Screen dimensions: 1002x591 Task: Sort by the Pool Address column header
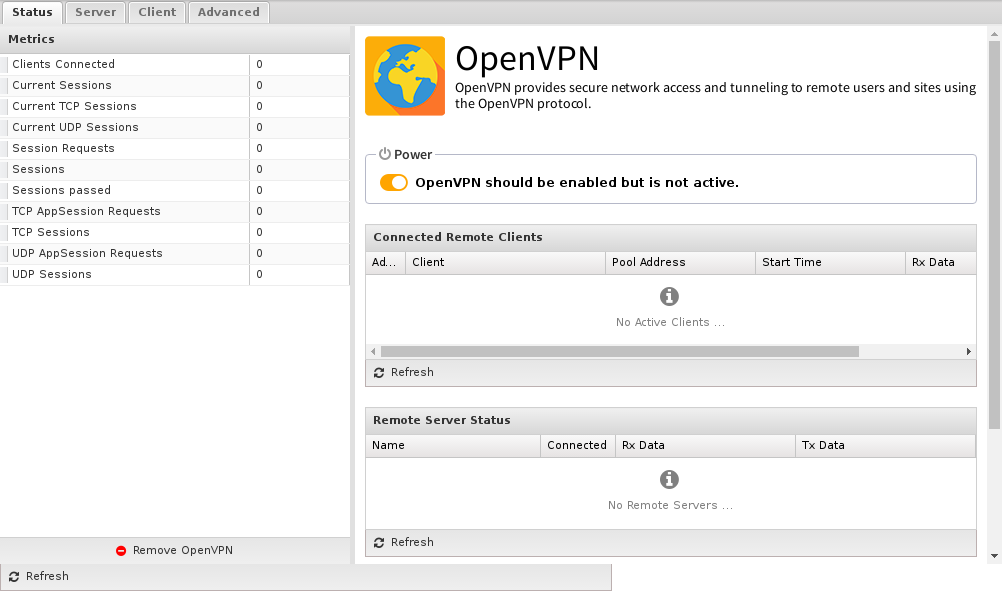681,263
